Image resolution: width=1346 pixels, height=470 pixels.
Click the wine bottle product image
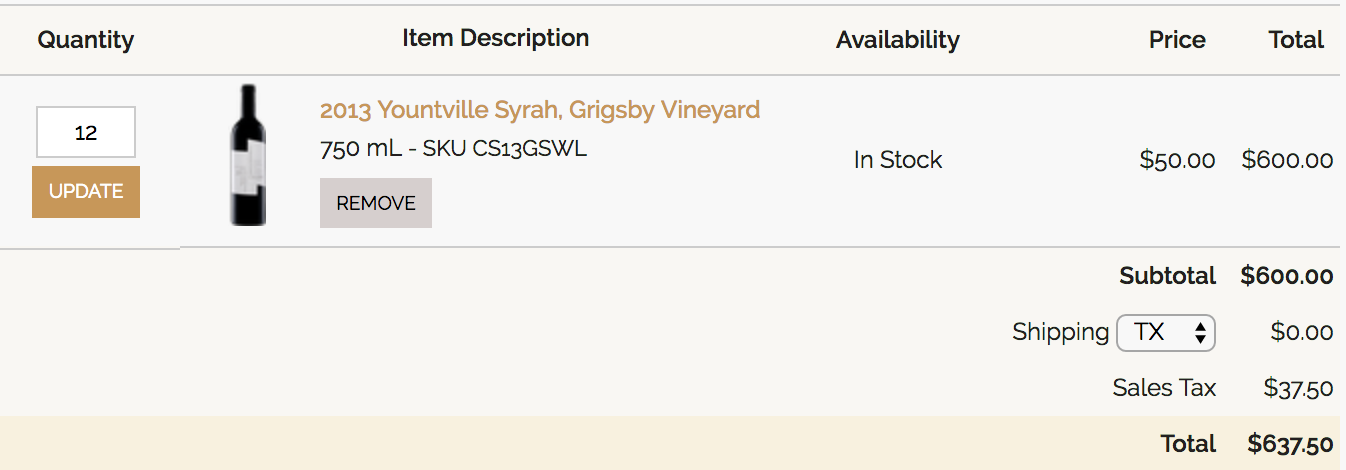pos(248,155)
